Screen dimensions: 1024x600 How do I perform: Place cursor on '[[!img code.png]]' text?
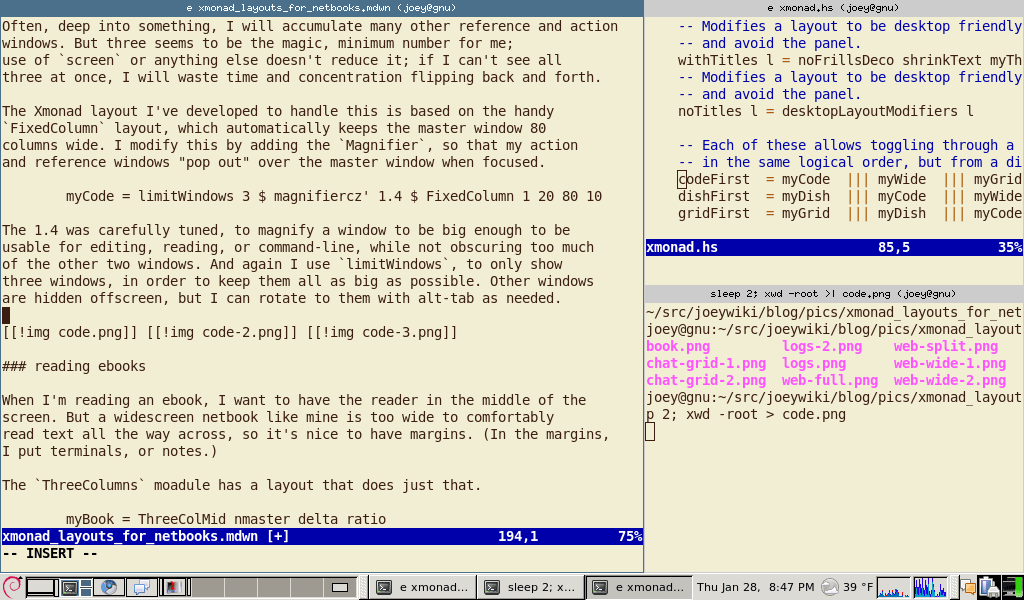pyautogui.click(x=70, y=332)
